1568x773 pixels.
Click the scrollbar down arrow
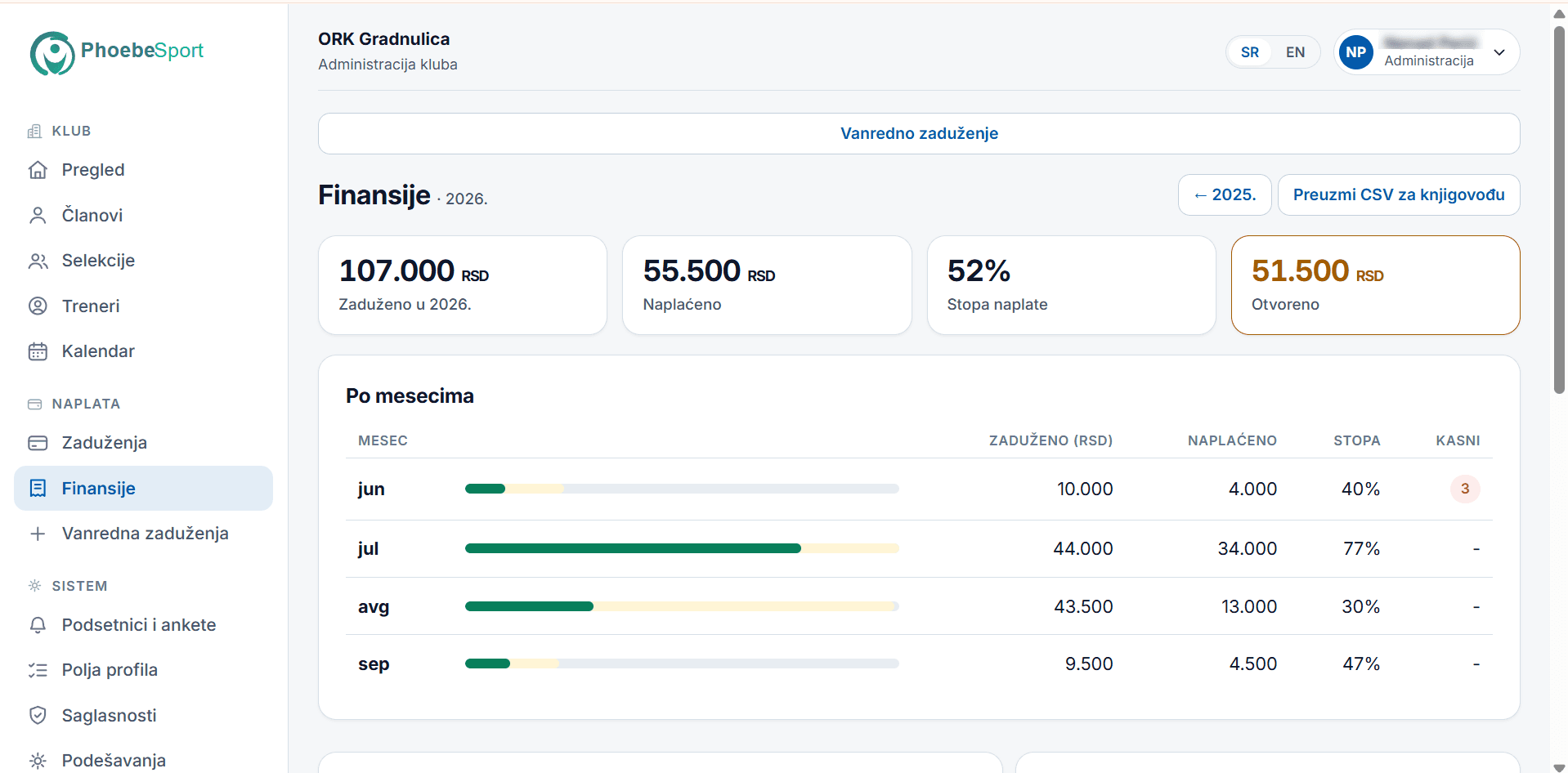click(1559, 767)
